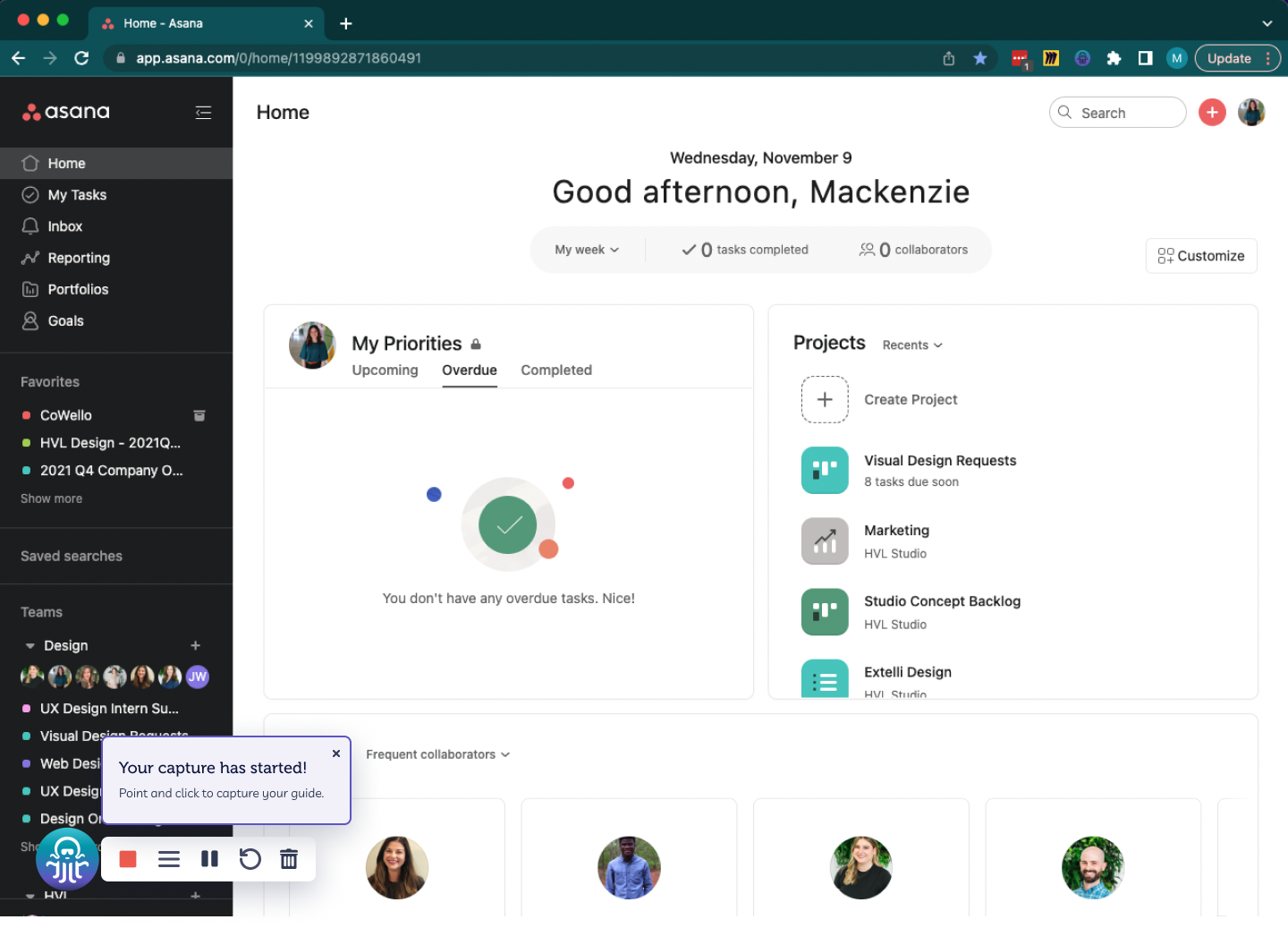Select the collaborator in the blue shirt

(629, 867)
